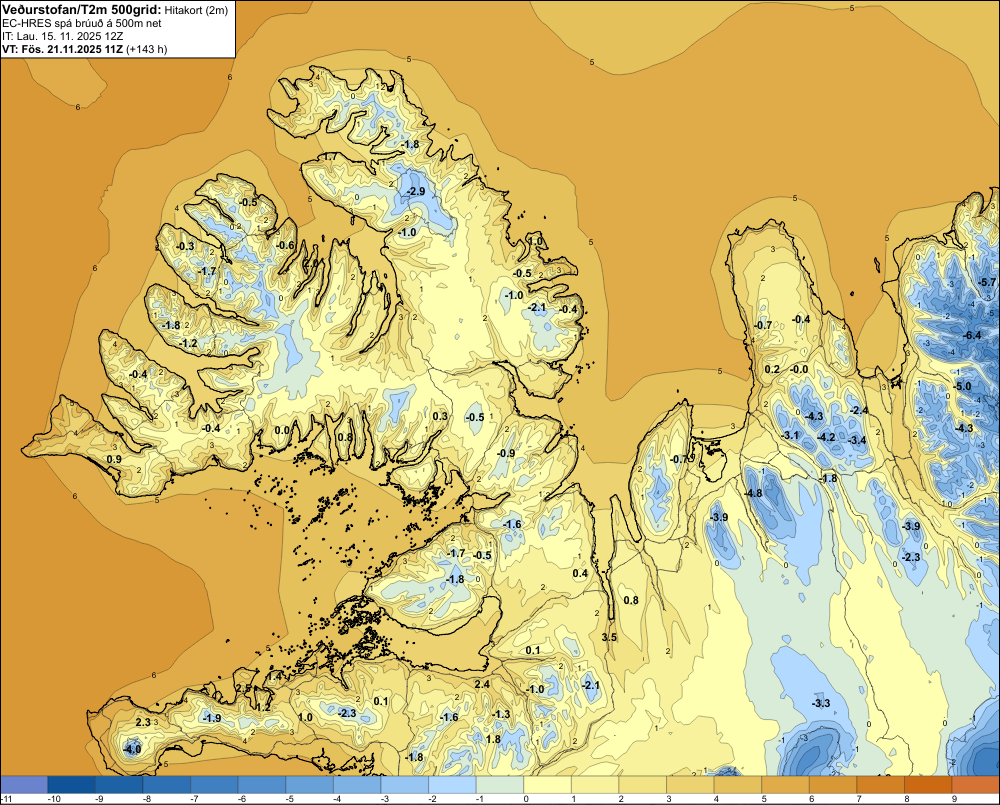Select the 0.2 temperature reading

(x=772, y=370)
